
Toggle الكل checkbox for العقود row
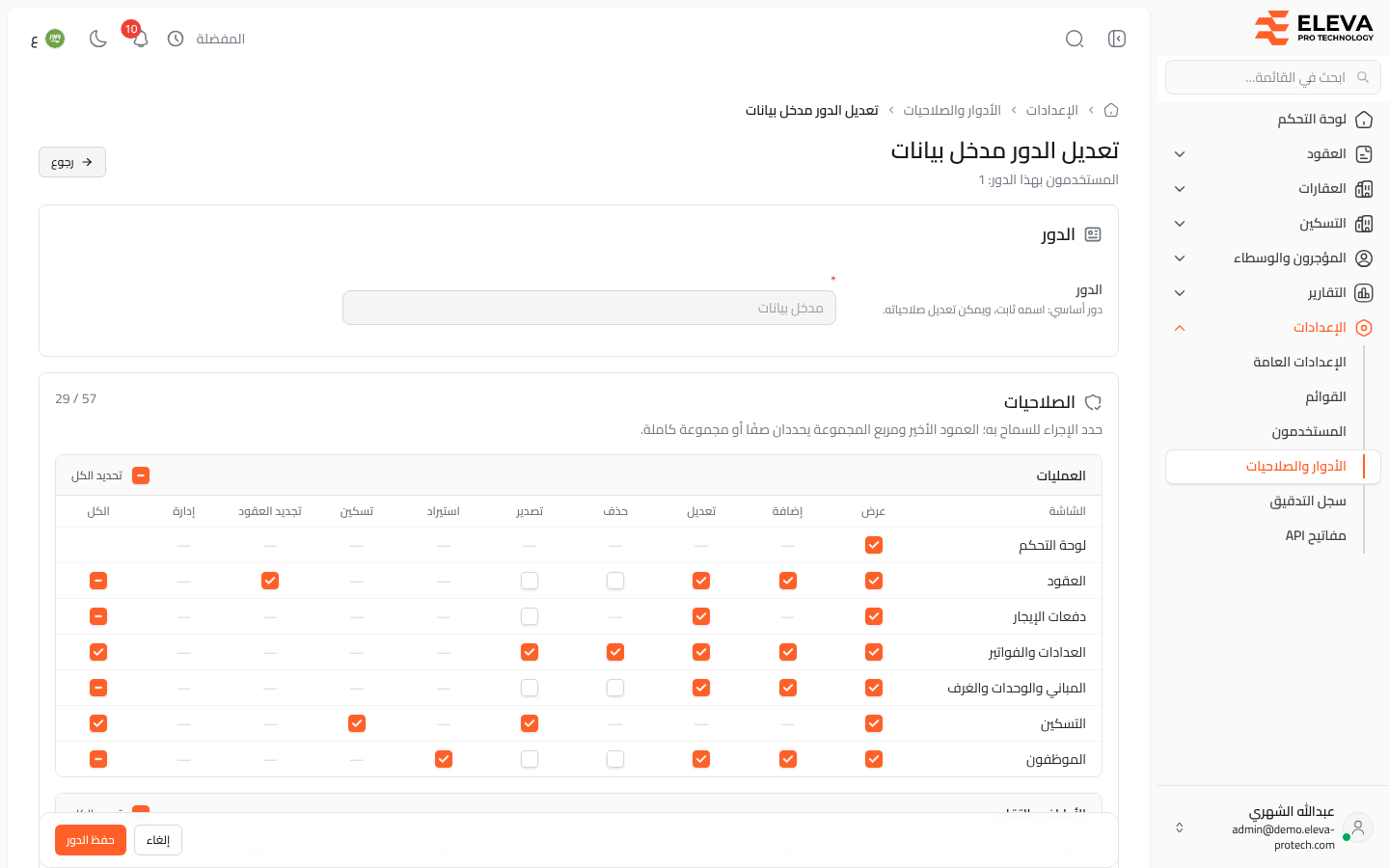[x=98, y=581]
